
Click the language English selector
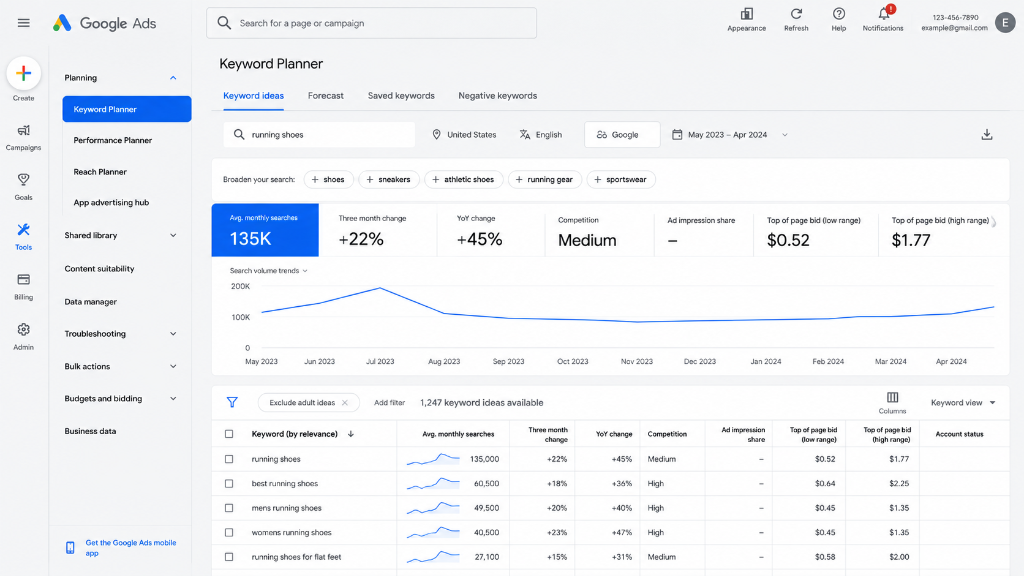pyautogui.click(x=541, y=135)
